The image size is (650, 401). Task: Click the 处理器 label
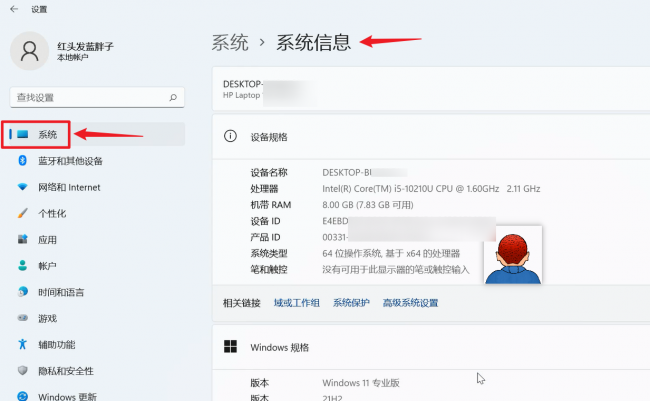[264, 189]
